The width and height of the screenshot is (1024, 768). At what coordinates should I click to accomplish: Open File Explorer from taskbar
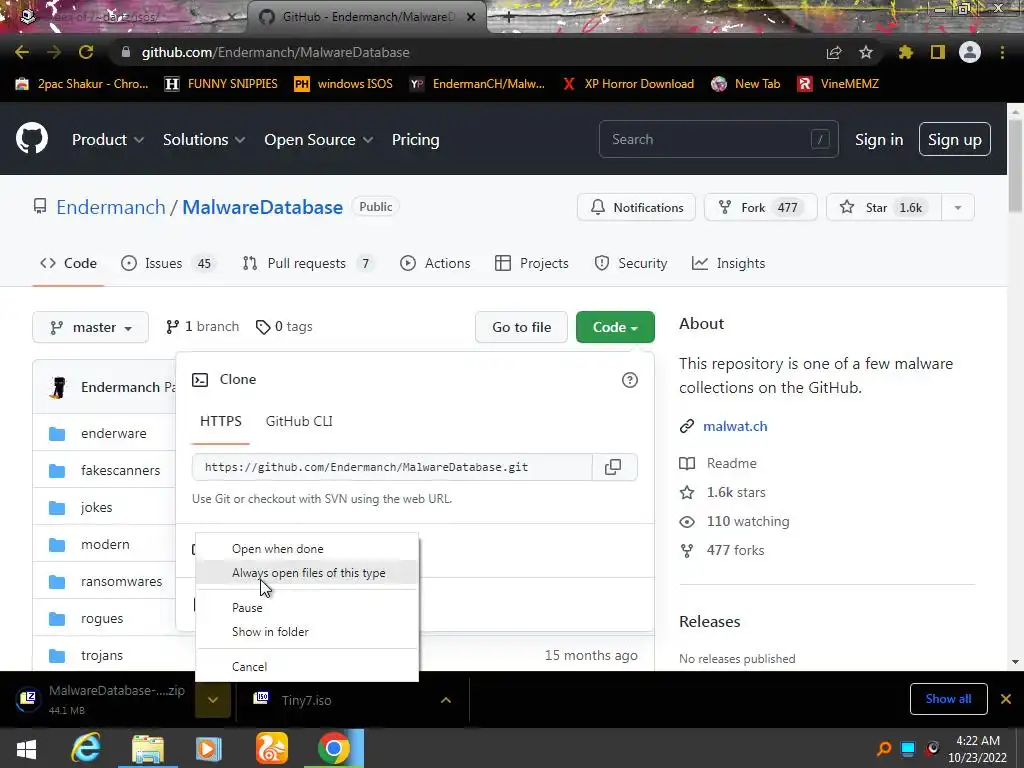(148, 748)
